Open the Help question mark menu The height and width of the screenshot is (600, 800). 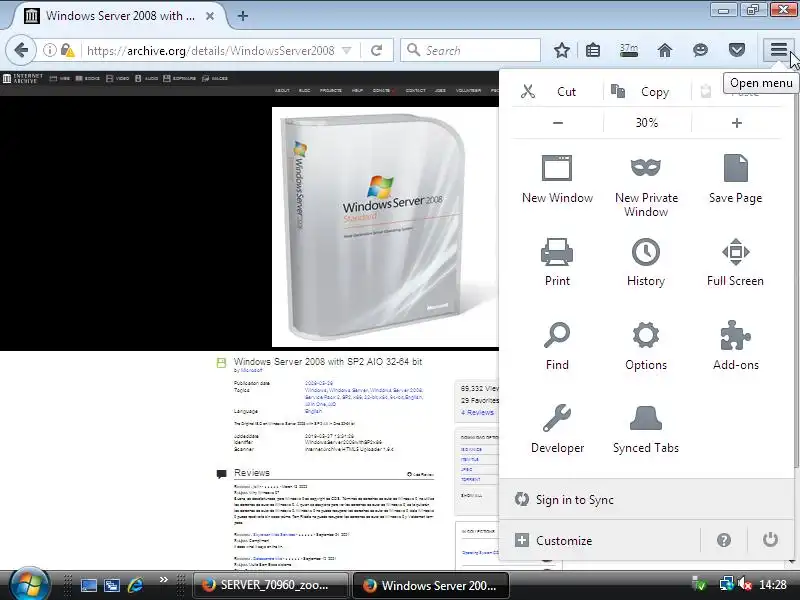(723, 540)
